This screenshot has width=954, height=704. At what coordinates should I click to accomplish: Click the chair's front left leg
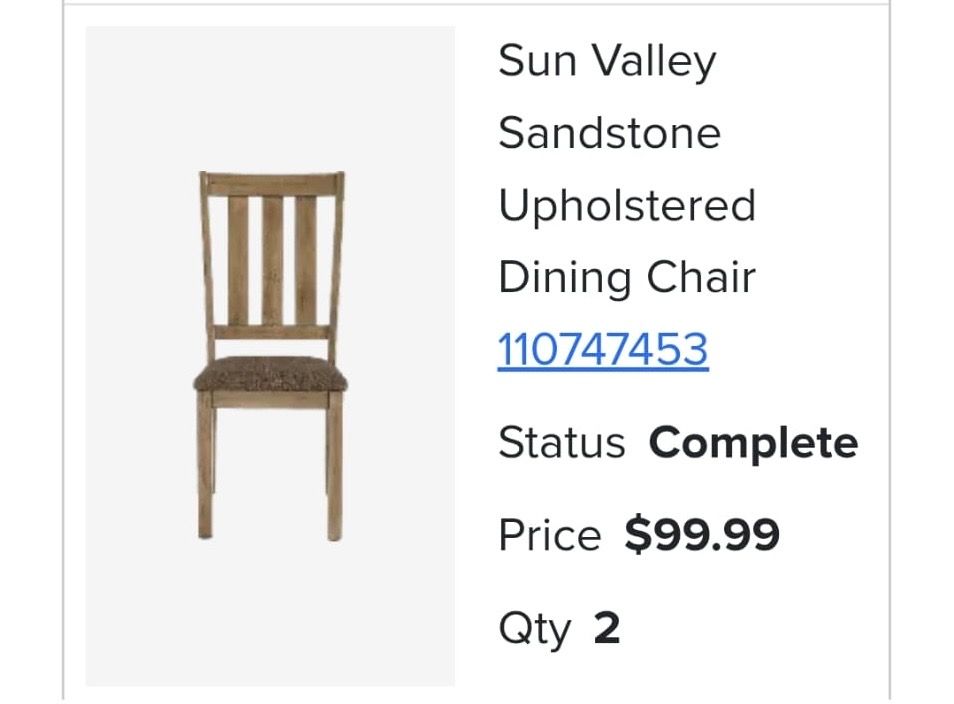click(x=205, y=466)
